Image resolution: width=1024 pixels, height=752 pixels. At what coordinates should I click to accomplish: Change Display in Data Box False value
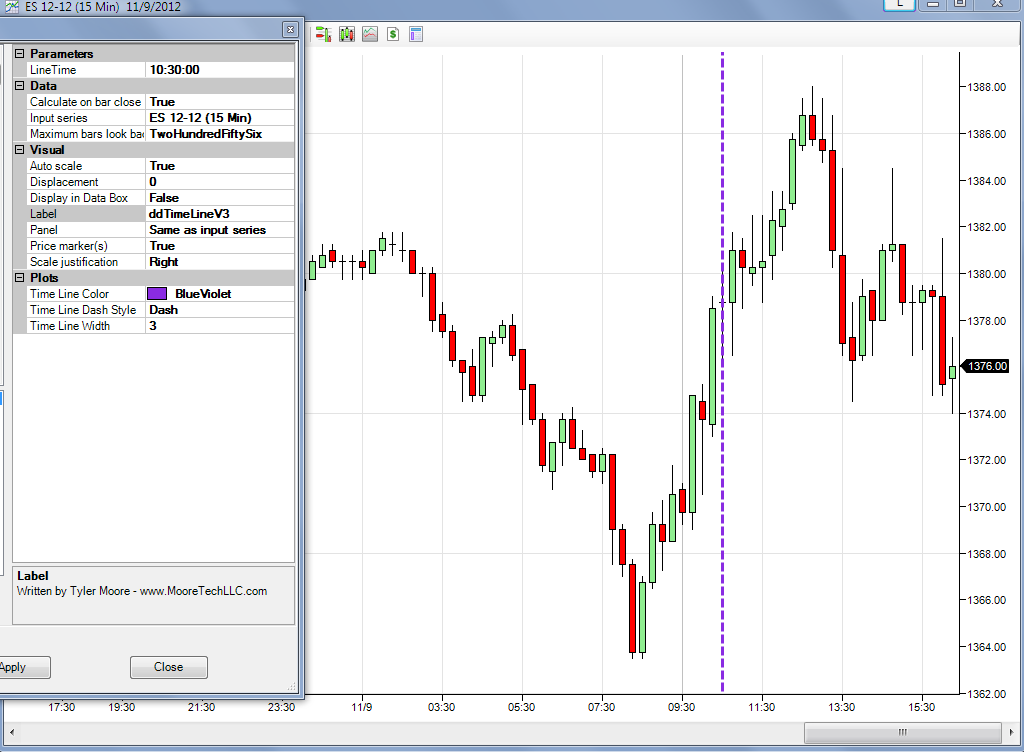[220, 198]
